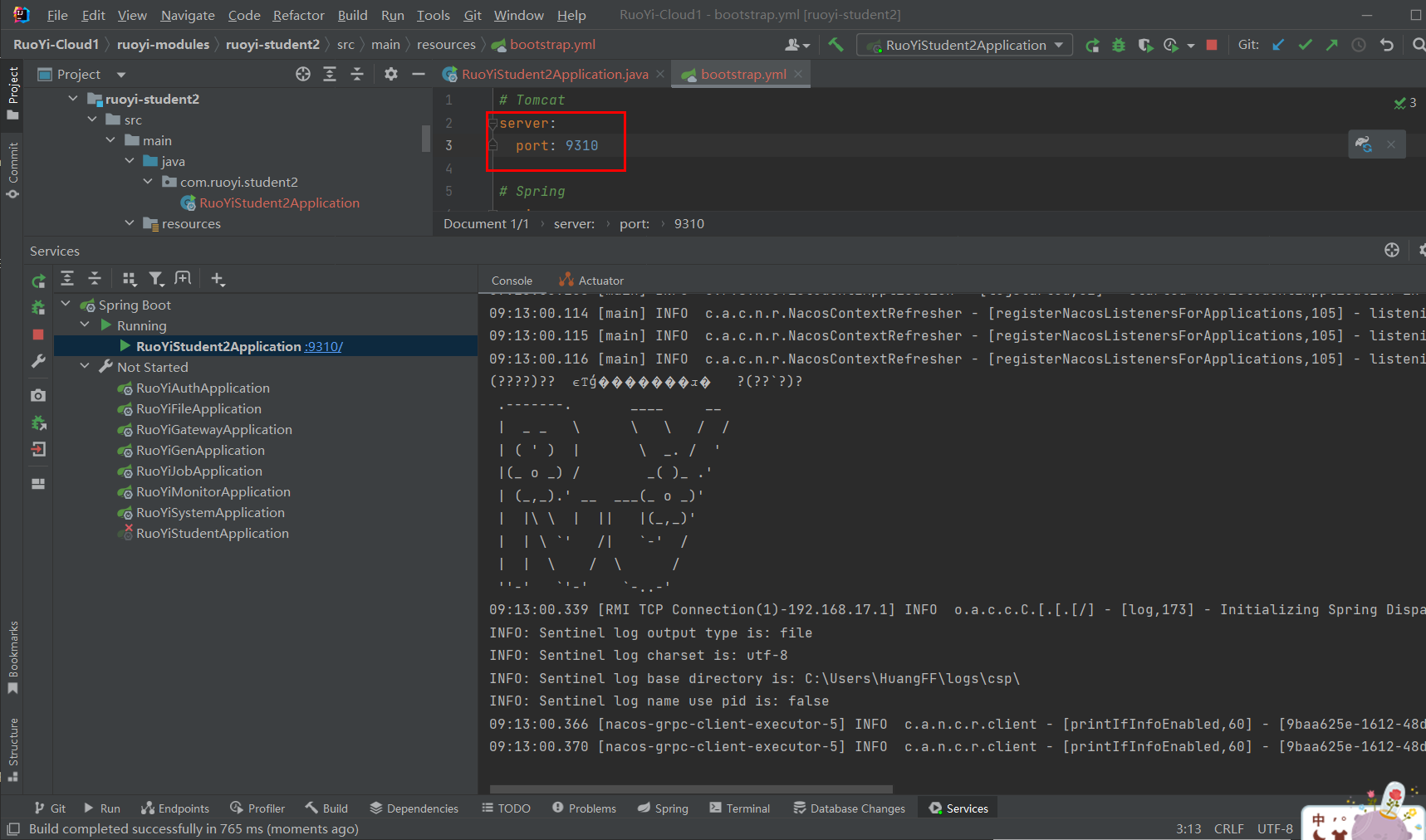Collapse the Running services group
Viewport: 1426px width, 840px height.
coord(85,325)
